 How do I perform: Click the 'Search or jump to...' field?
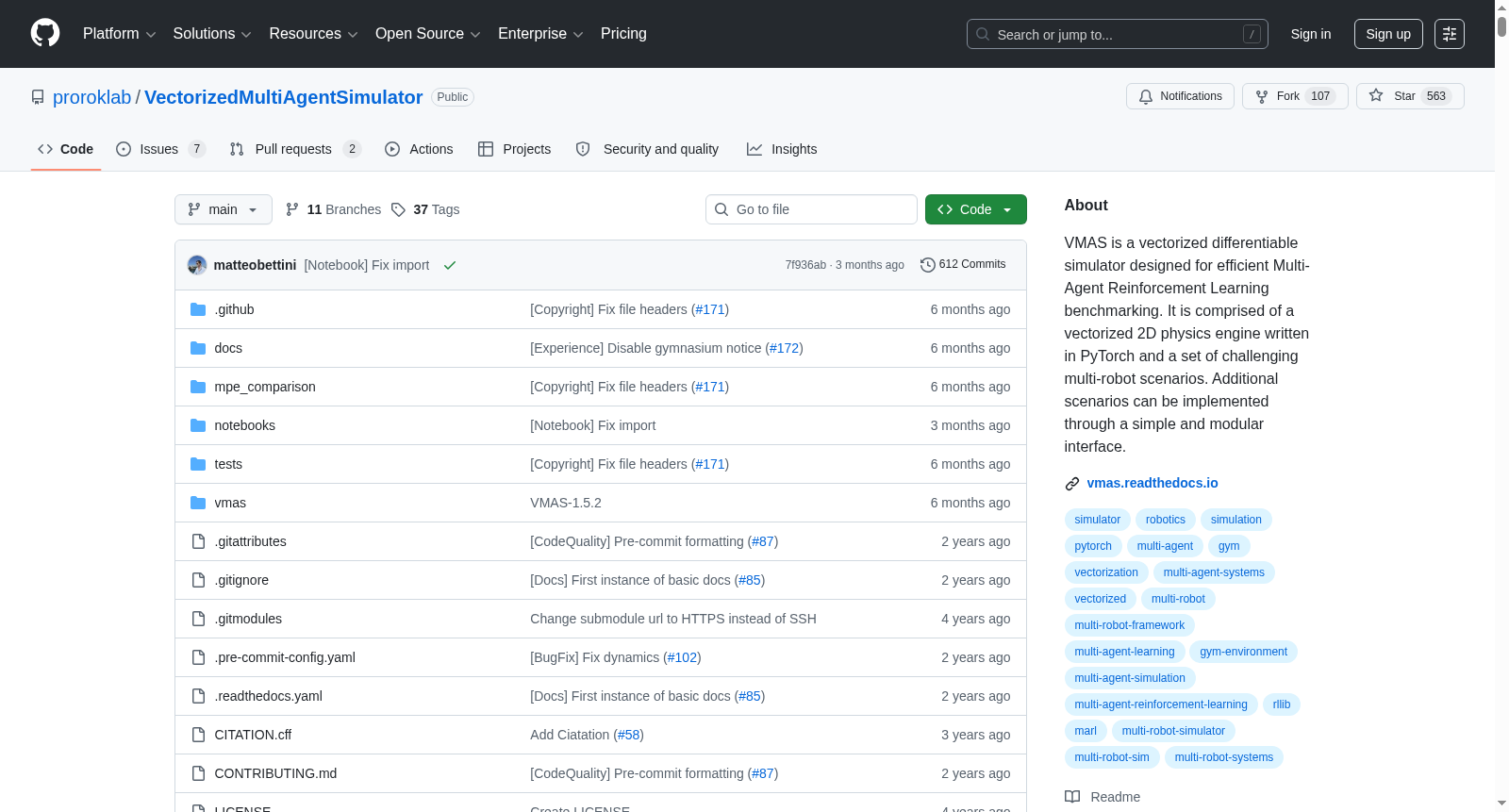click(x=1118, y=34)
